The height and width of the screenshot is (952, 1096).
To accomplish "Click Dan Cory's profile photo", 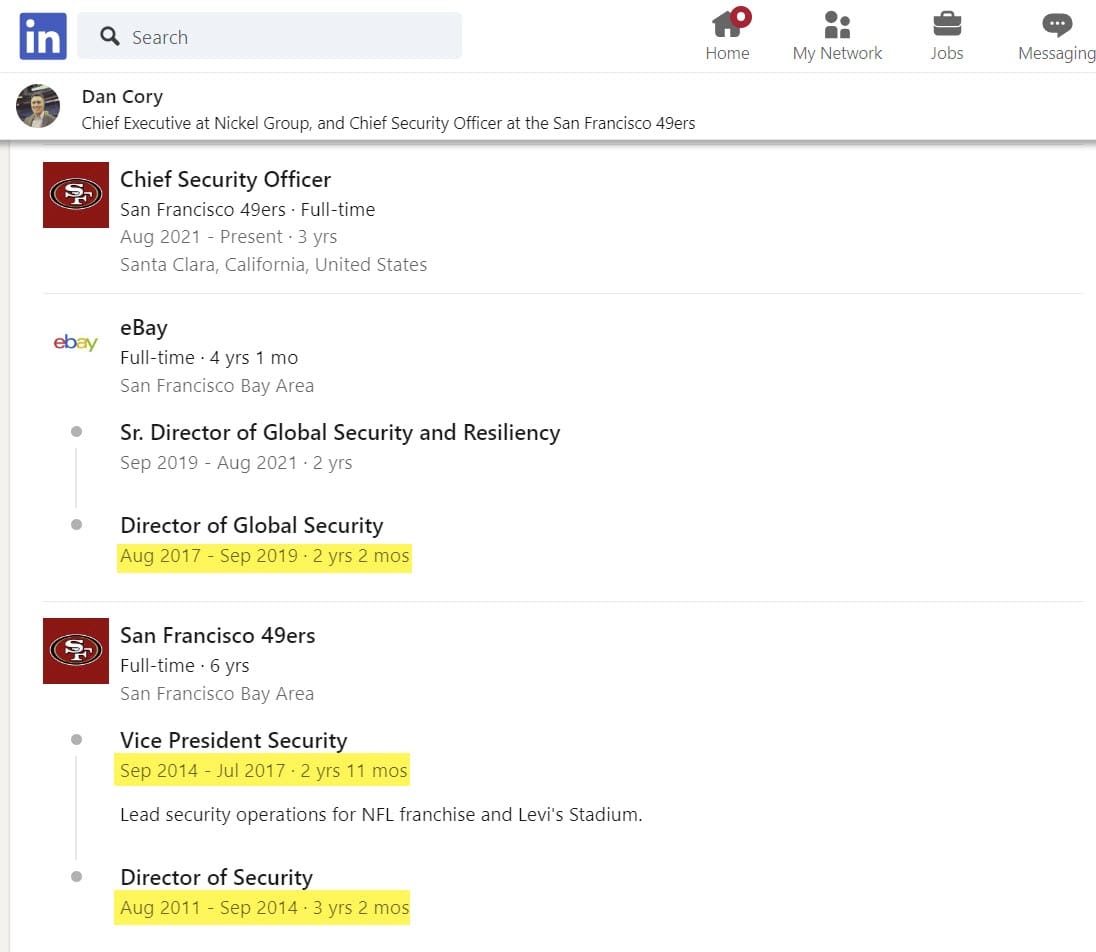I will tap(38, 106).
